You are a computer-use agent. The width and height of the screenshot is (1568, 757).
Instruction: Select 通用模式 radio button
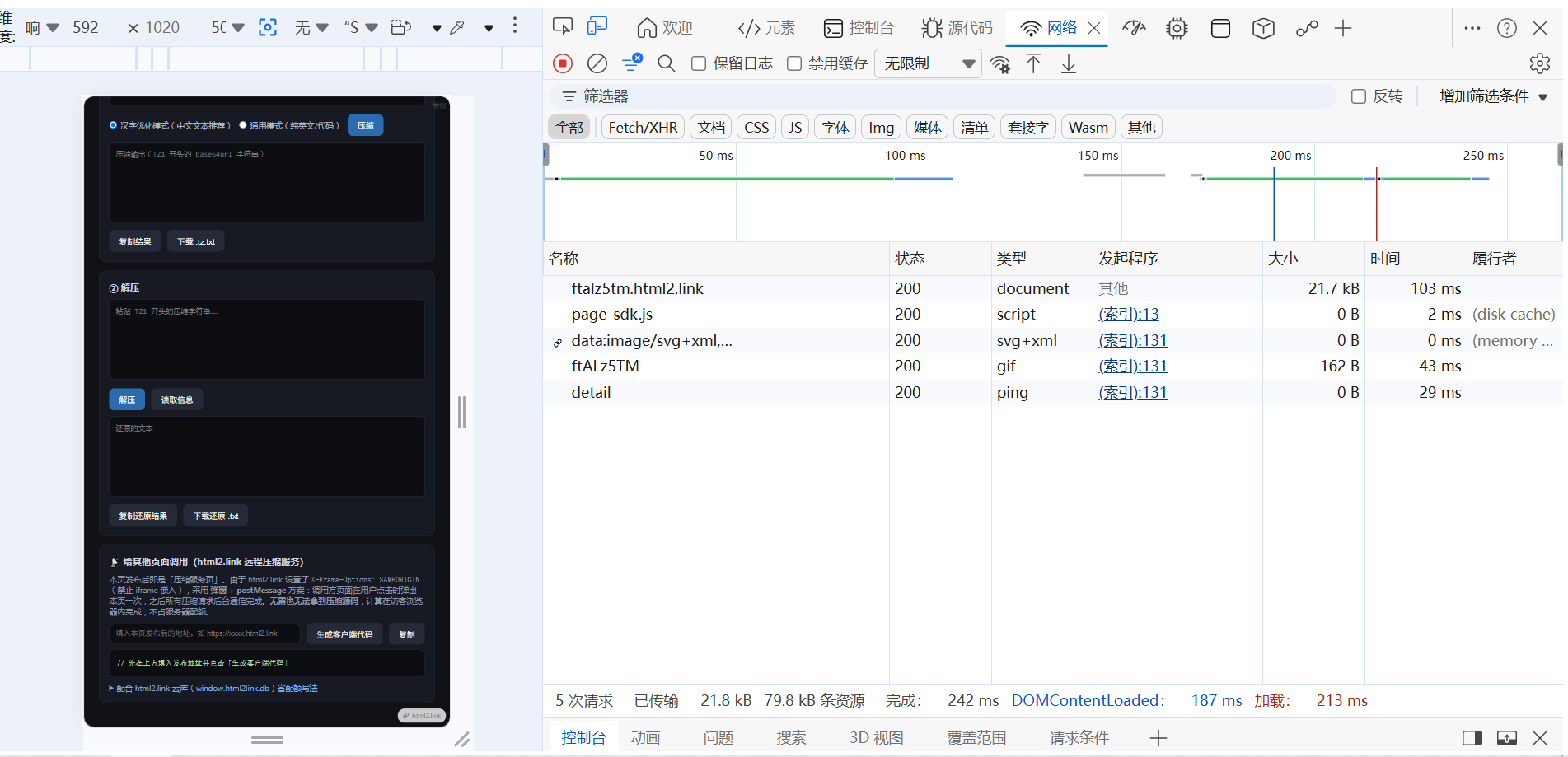click(243, 125)
